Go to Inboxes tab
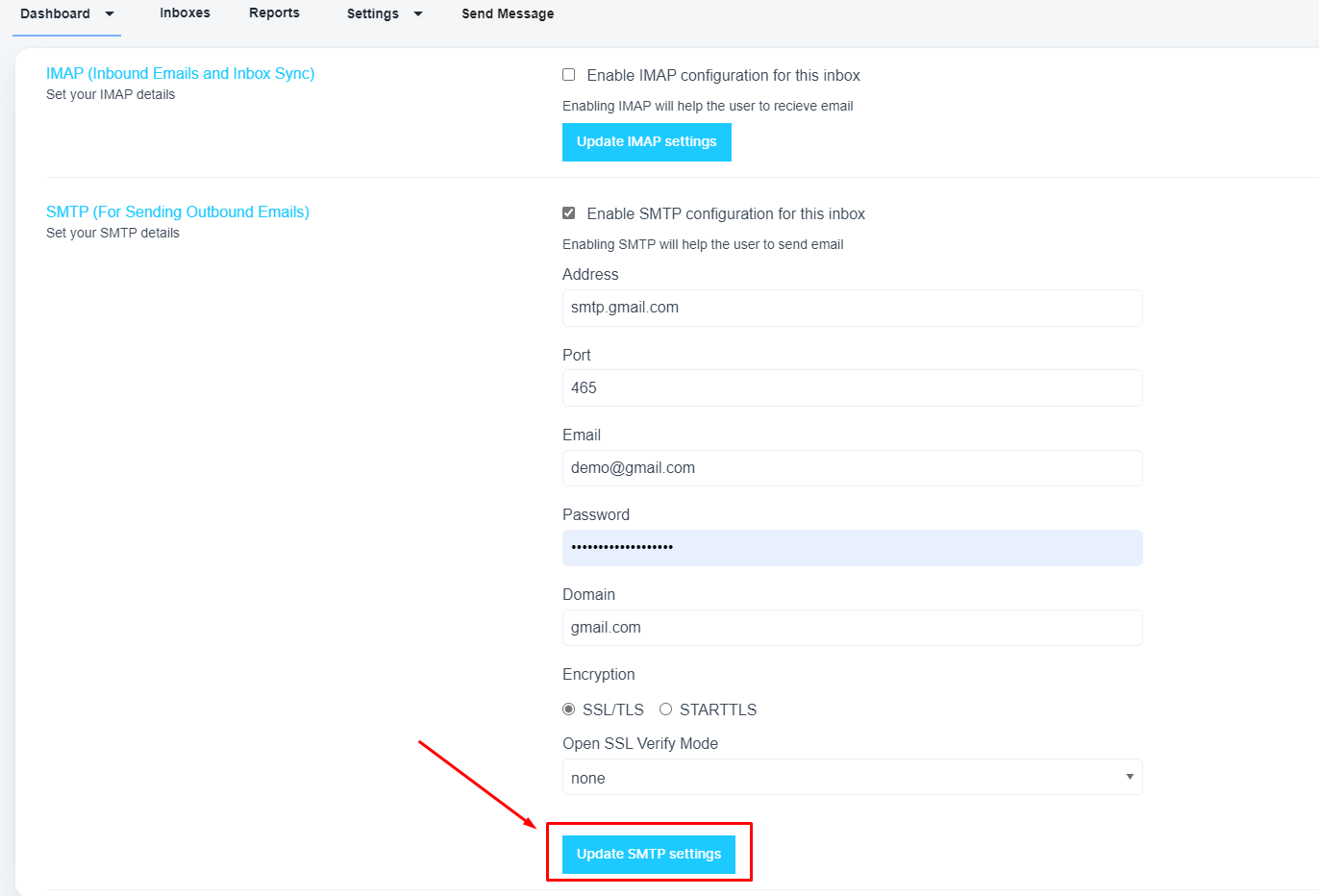 [185, 13]
